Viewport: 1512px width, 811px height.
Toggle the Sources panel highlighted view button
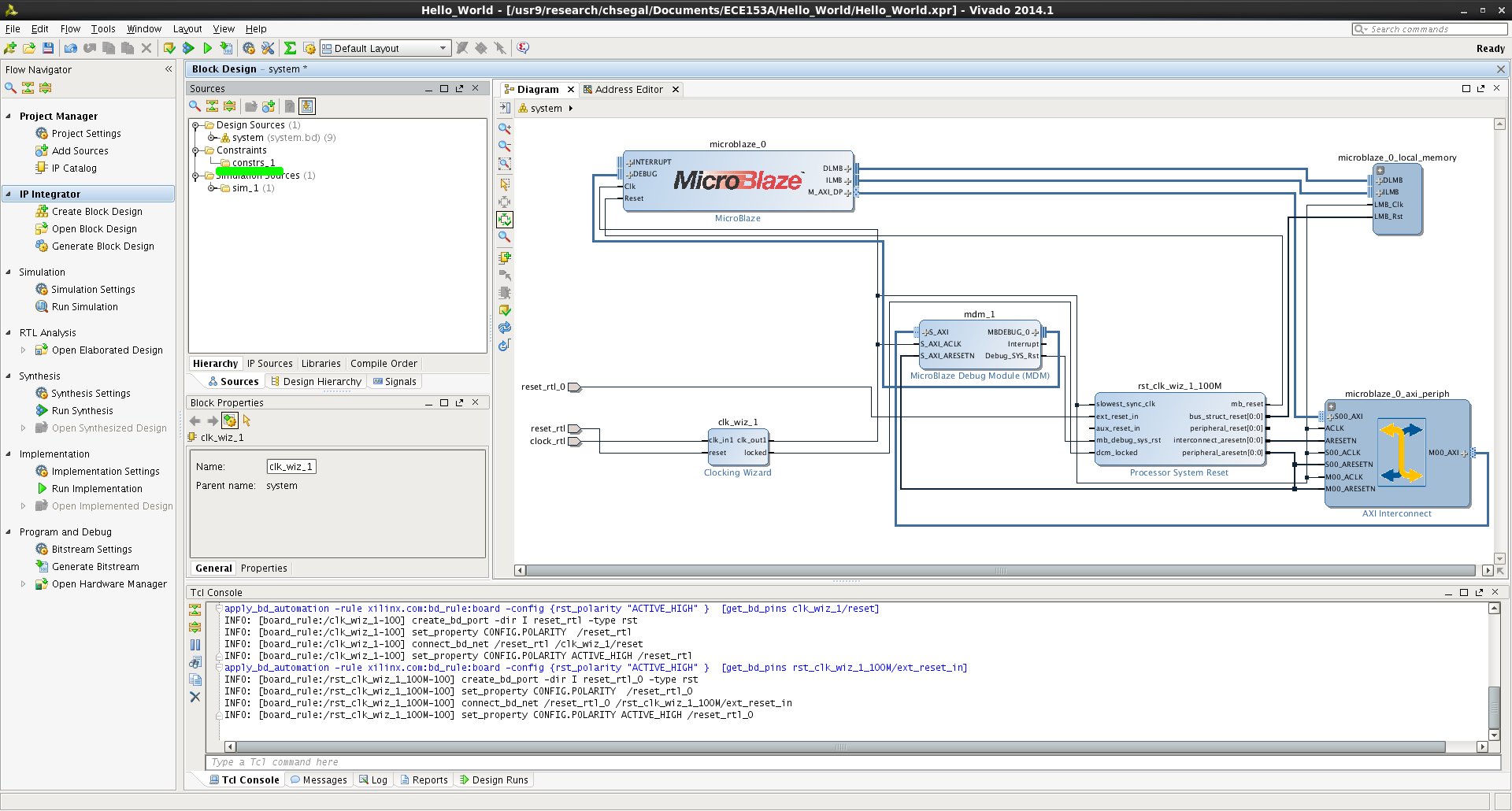coord(307,106)
